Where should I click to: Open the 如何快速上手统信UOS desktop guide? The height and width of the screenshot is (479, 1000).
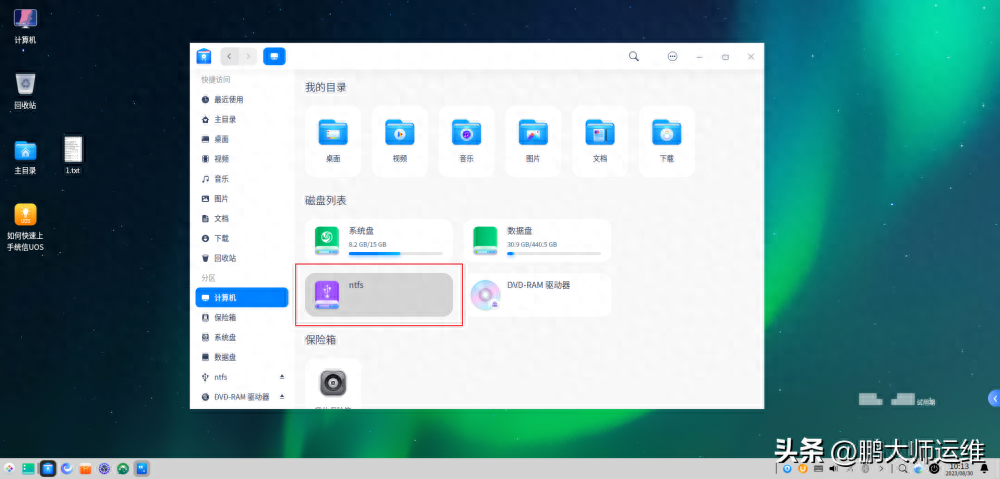point(26,228)
